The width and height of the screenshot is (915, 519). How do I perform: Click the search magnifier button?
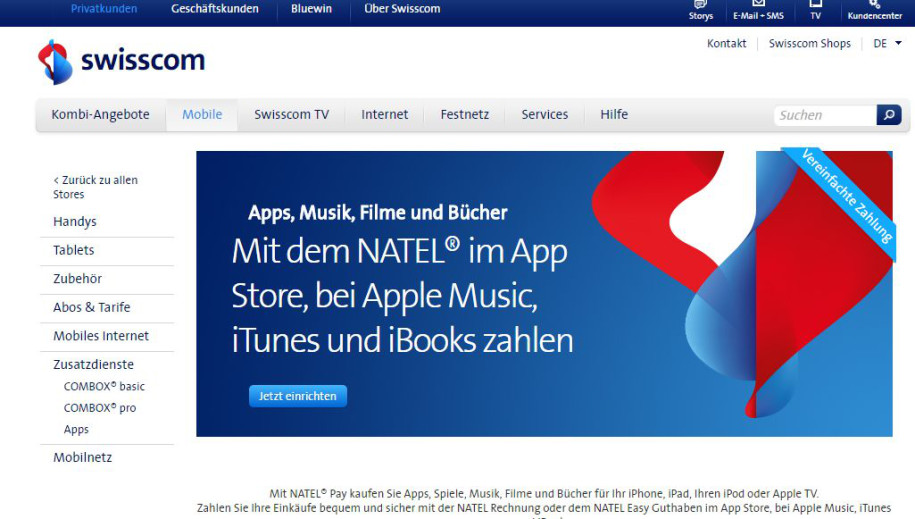(889, 115)
